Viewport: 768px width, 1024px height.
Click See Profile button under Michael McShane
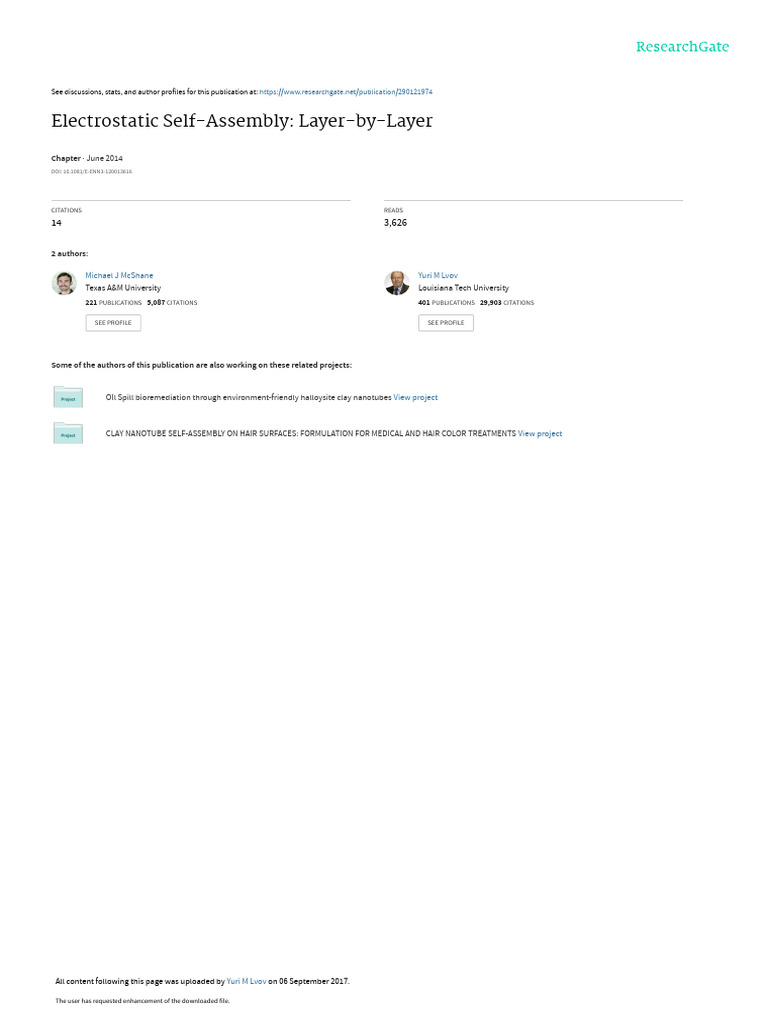coord(113,323)
